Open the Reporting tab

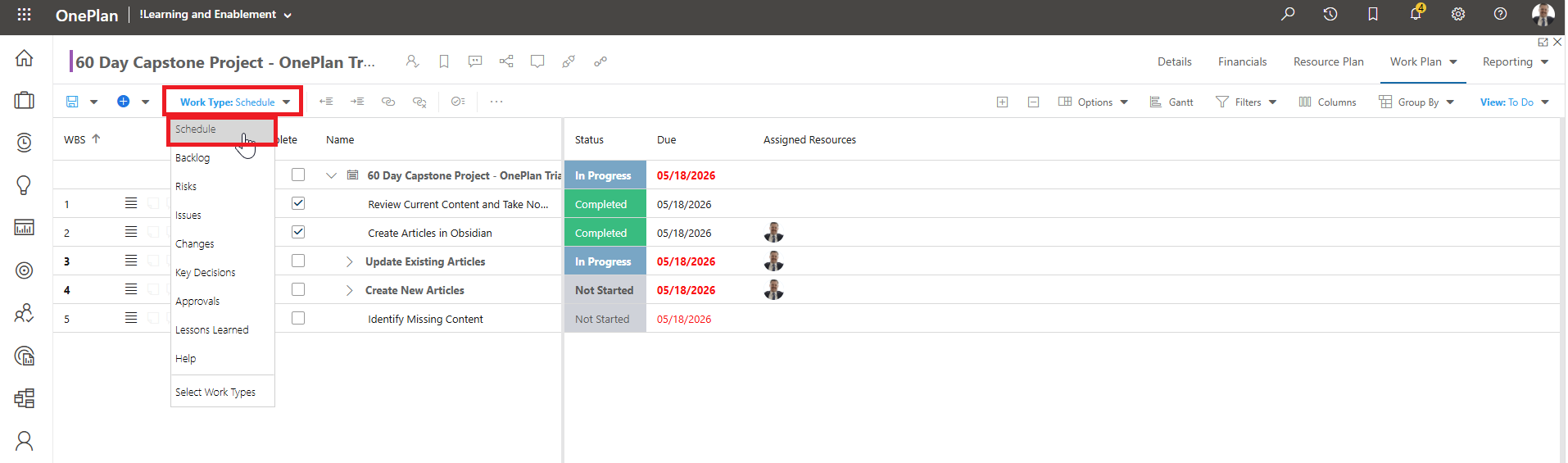pos(1515,61)
